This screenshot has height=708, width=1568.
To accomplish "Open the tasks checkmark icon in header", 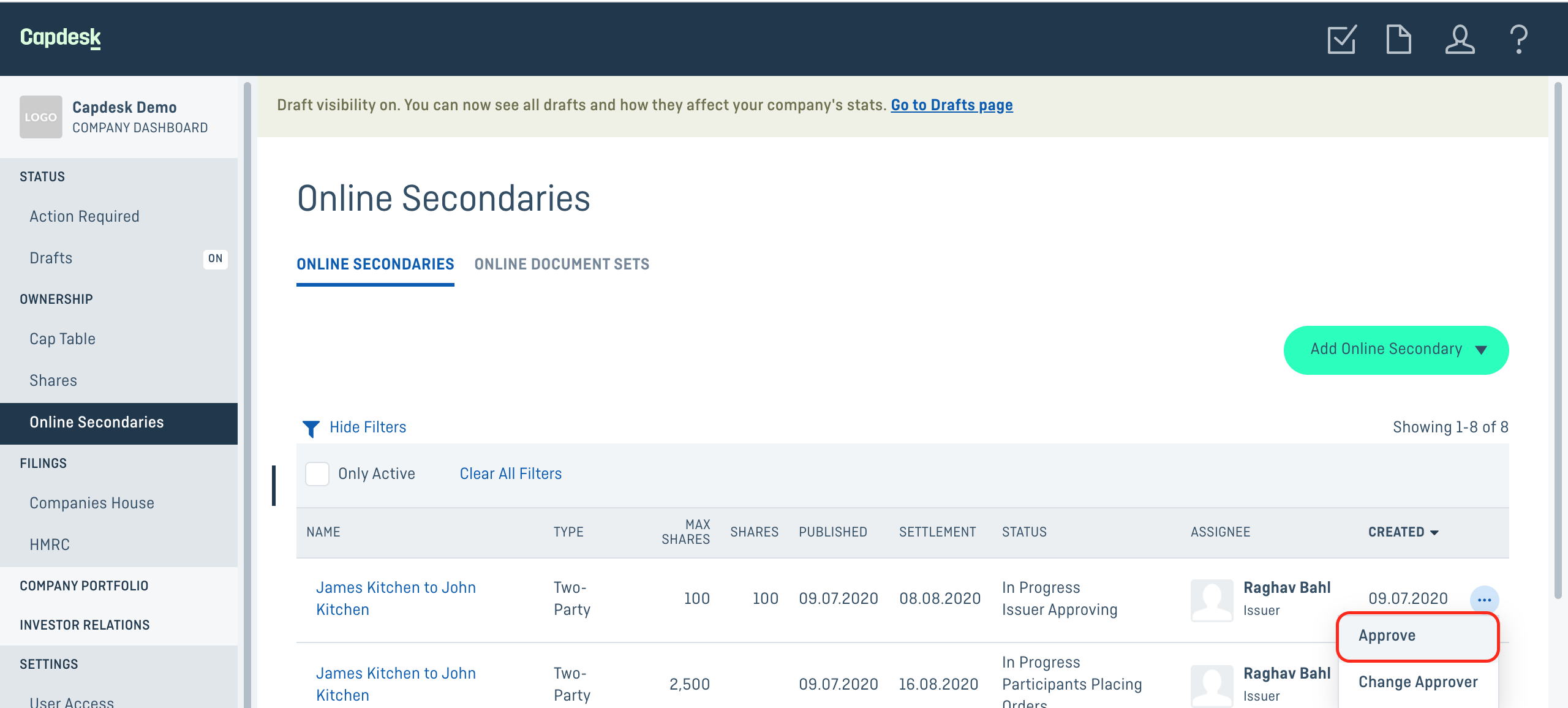I will pyautogui.click(x=1341, y=39).
